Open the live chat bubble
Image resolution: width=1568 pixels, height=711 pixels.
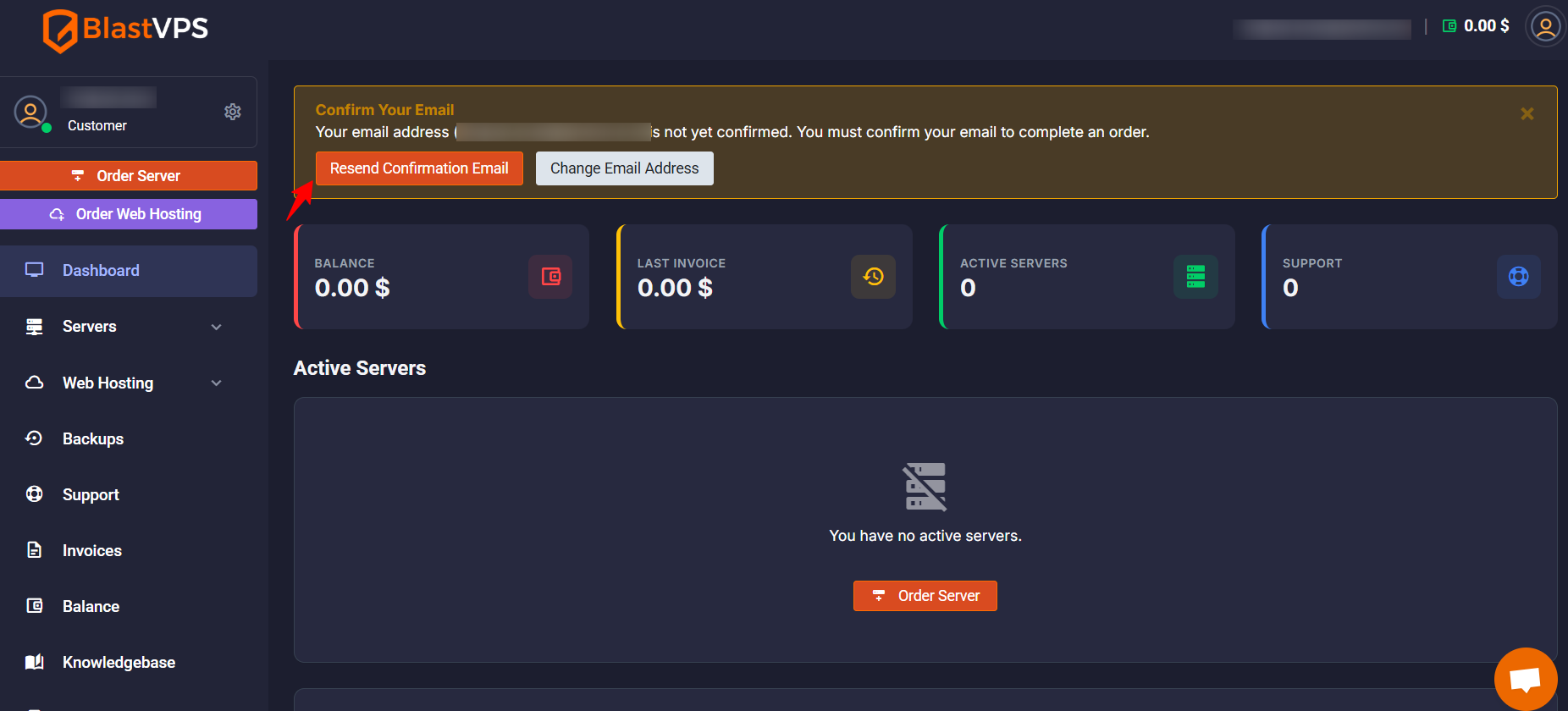pyautogui.click(x=1526, y=679)
